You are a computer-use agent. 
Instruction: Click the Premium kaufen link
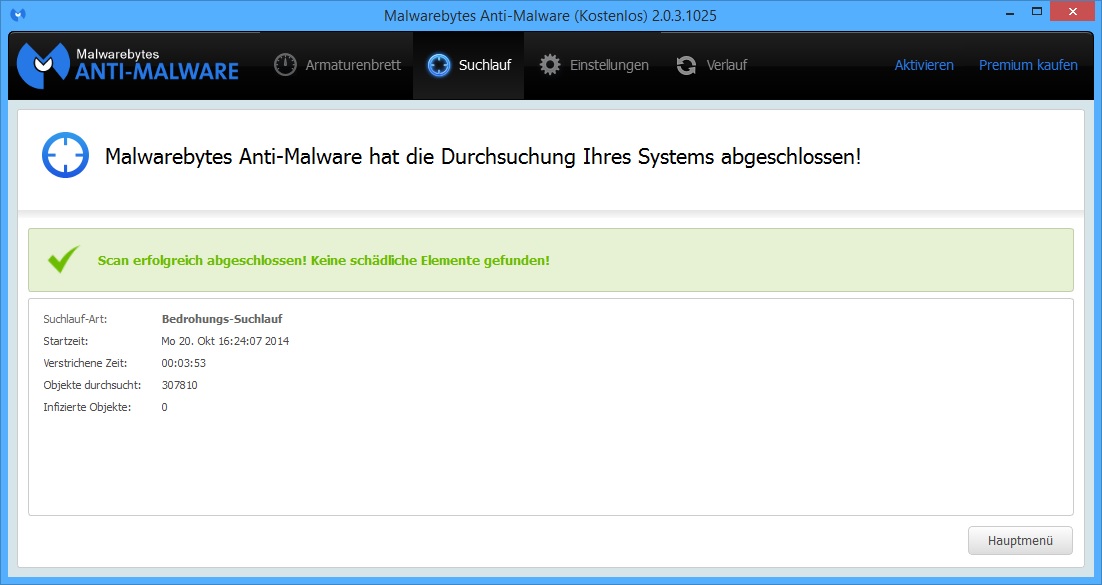[1028, 65]
